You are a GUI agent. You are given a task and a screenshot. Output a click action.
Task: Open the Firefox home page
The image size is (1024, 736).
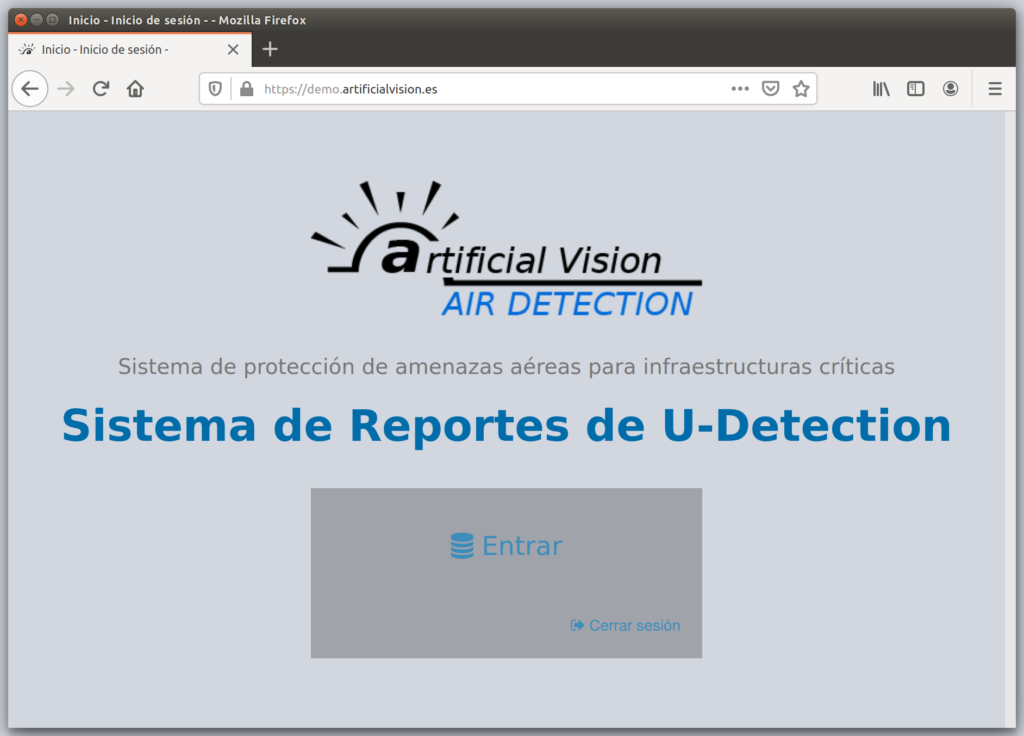coord(135,89)
